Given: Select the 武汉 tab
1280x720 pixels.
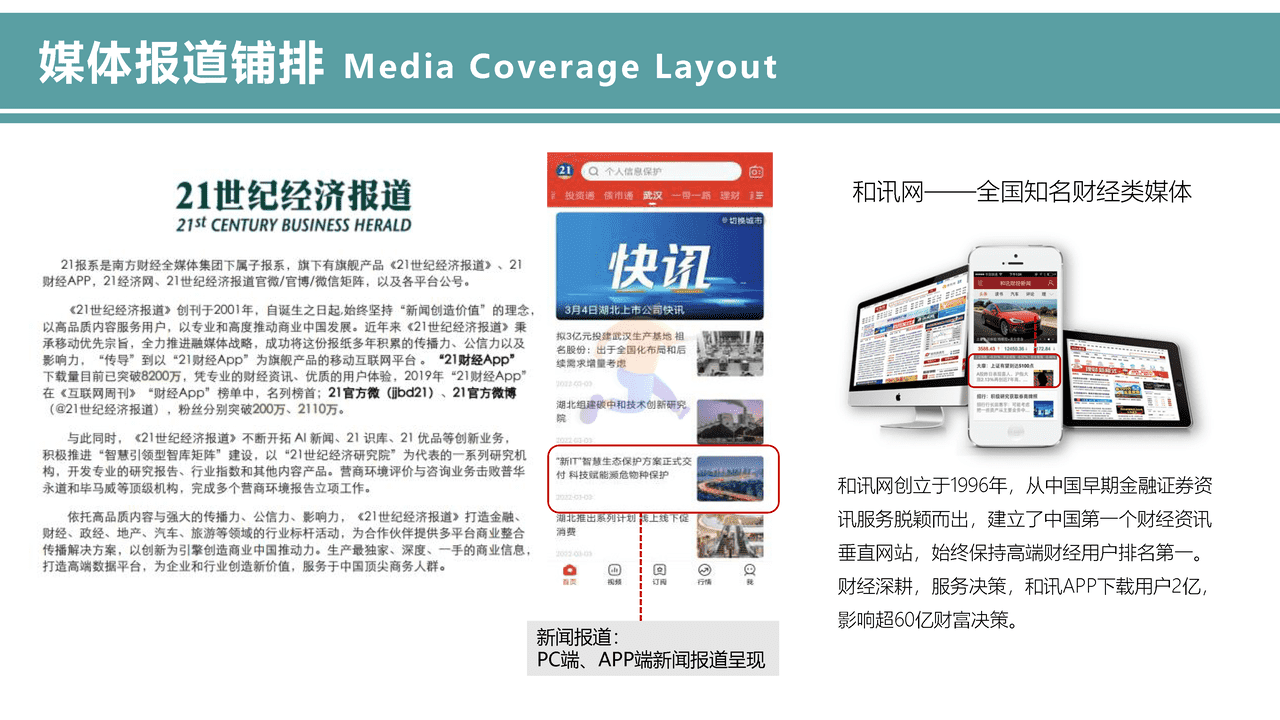Looking at the screenshot, I should tap(652, 195).
